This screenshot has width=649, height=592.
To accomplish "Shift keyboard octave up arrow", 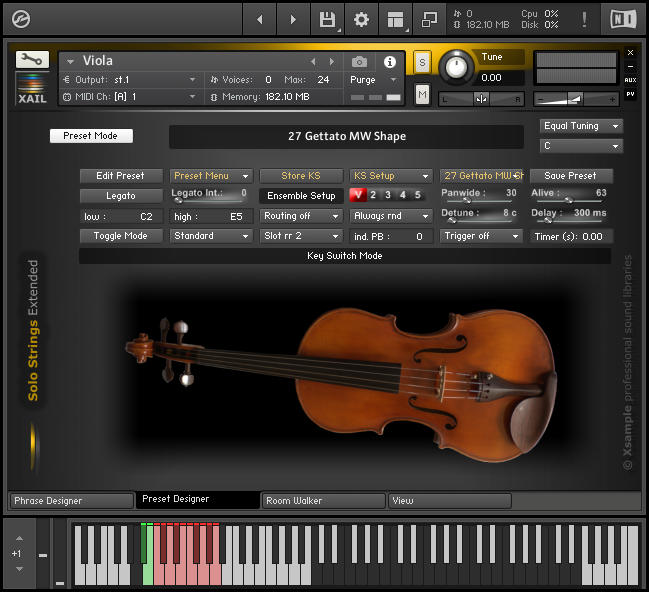I will (19, 539).
